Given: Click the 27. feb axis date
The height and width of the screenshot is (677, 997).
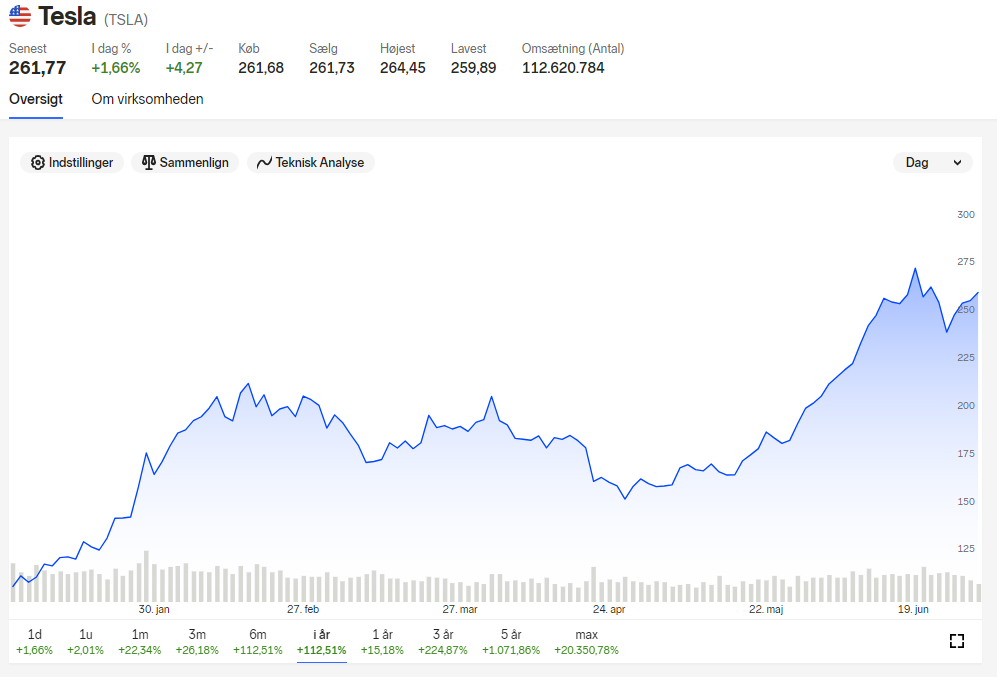Looking at the screenshot, I should [x=303, y=609].
